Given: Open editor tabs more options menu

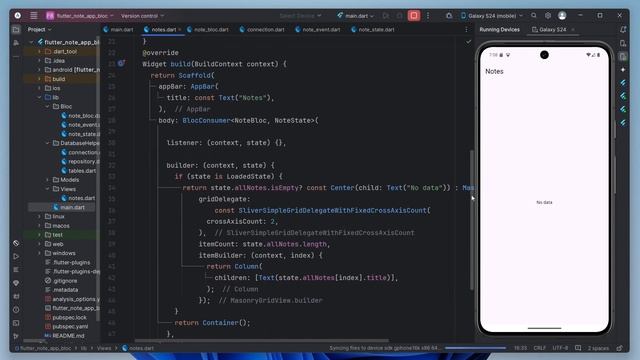Looking at the screenshot, I should (467, 29).
